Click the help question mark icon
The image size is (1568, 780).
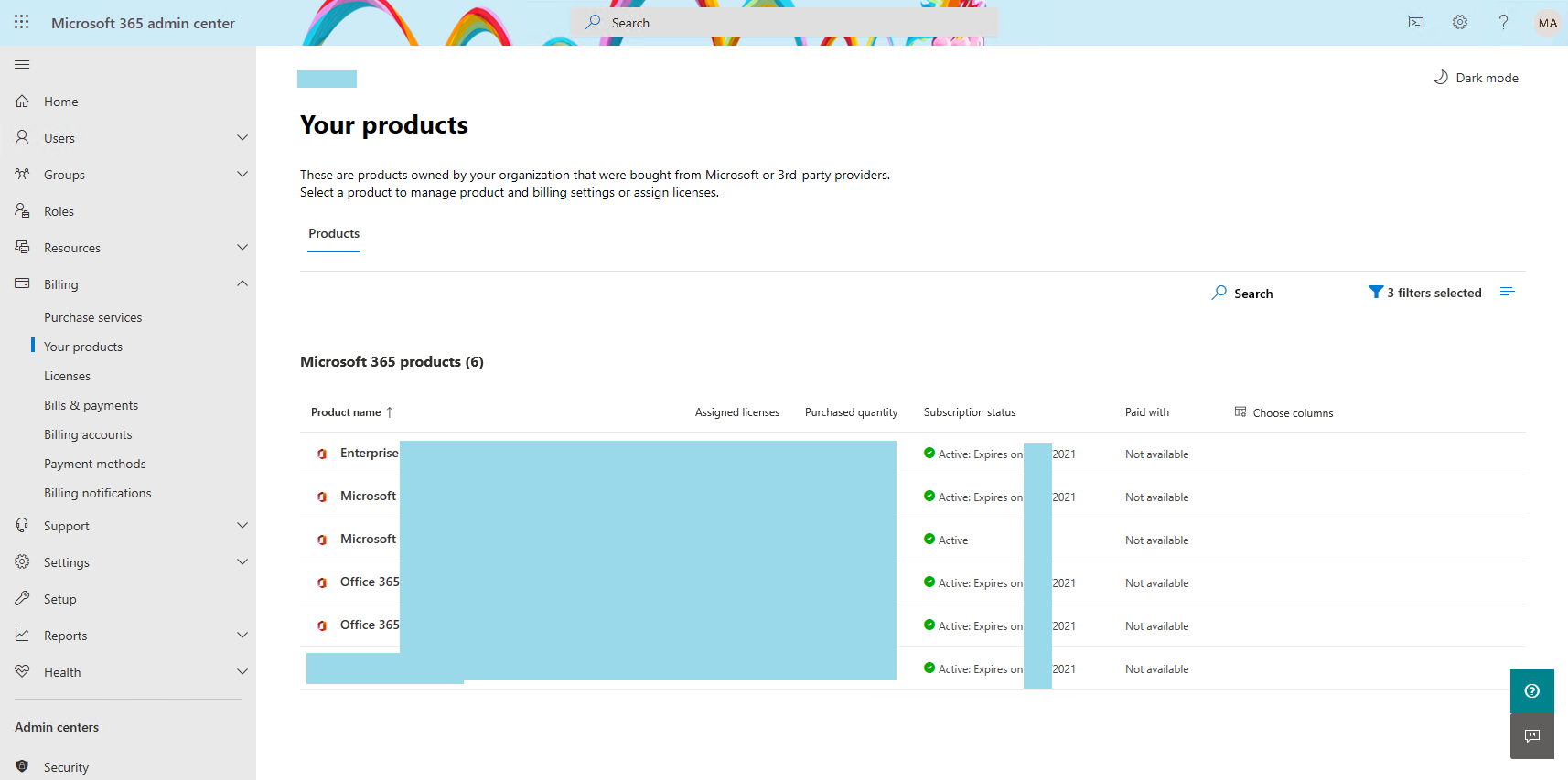1503,22
